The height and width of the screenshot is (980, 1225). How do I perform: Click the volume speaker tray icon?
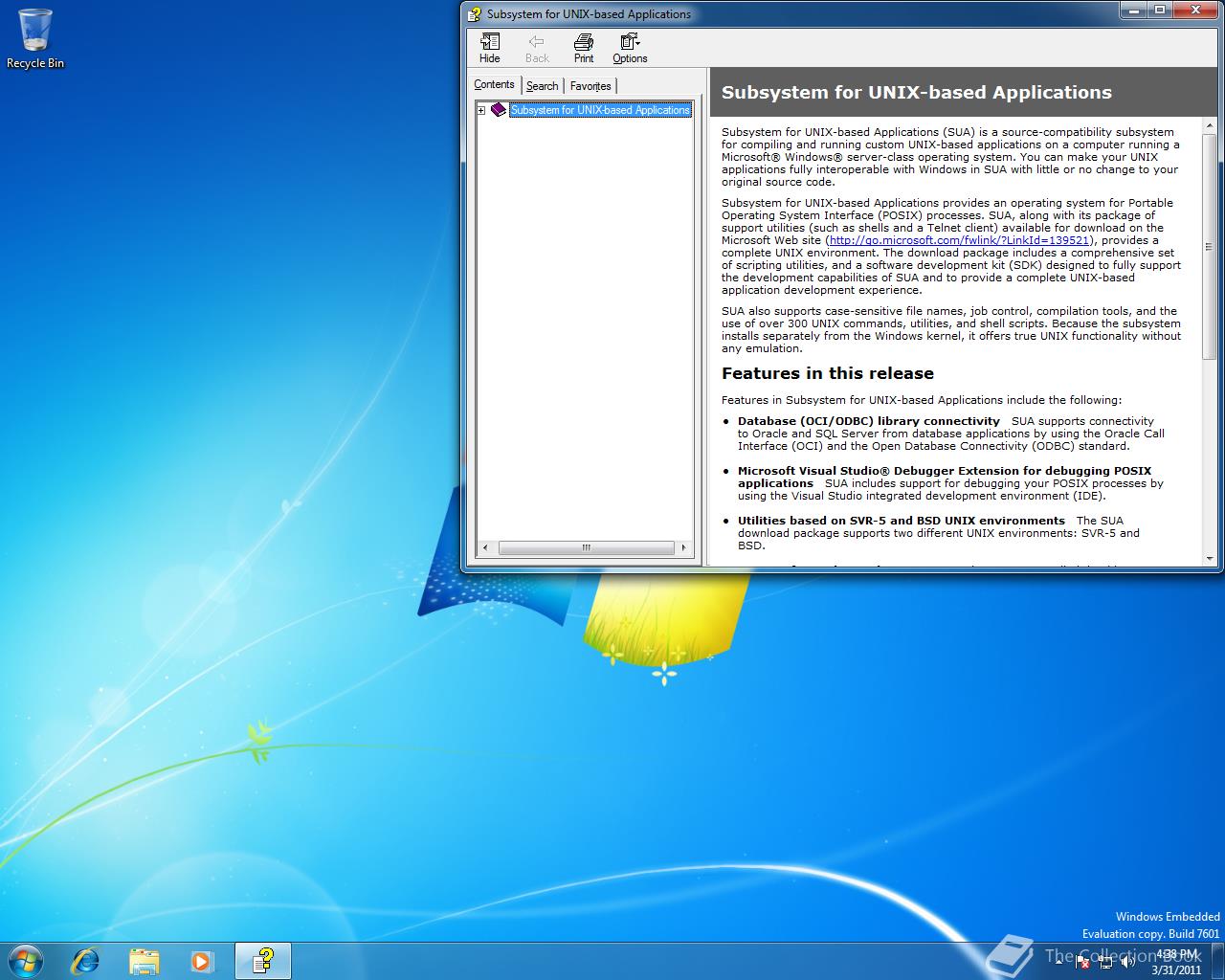click(x=1127, y=962)
